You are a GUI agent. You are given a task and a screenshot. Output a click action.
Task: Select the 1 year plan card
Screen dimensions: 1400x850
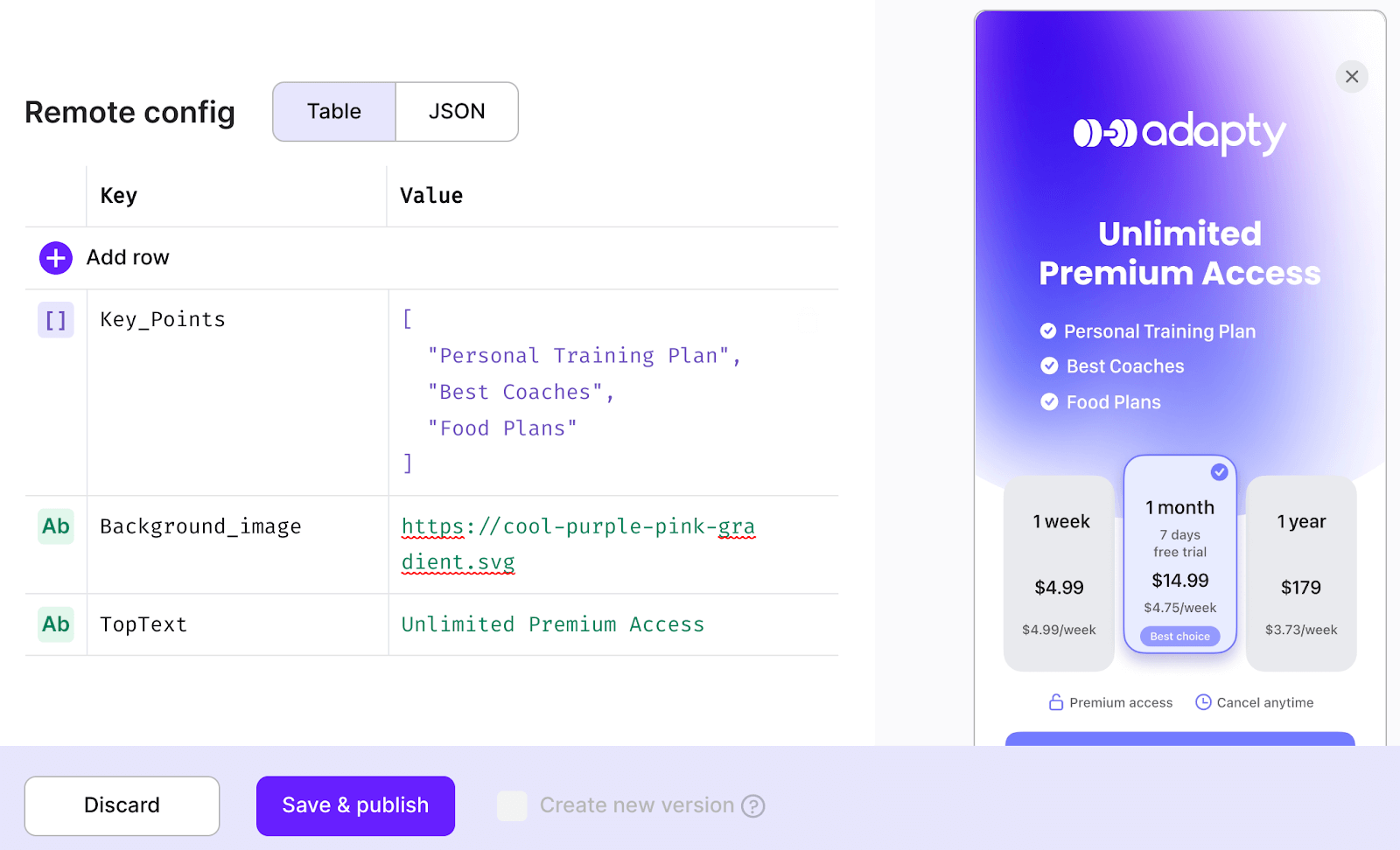1301,574
